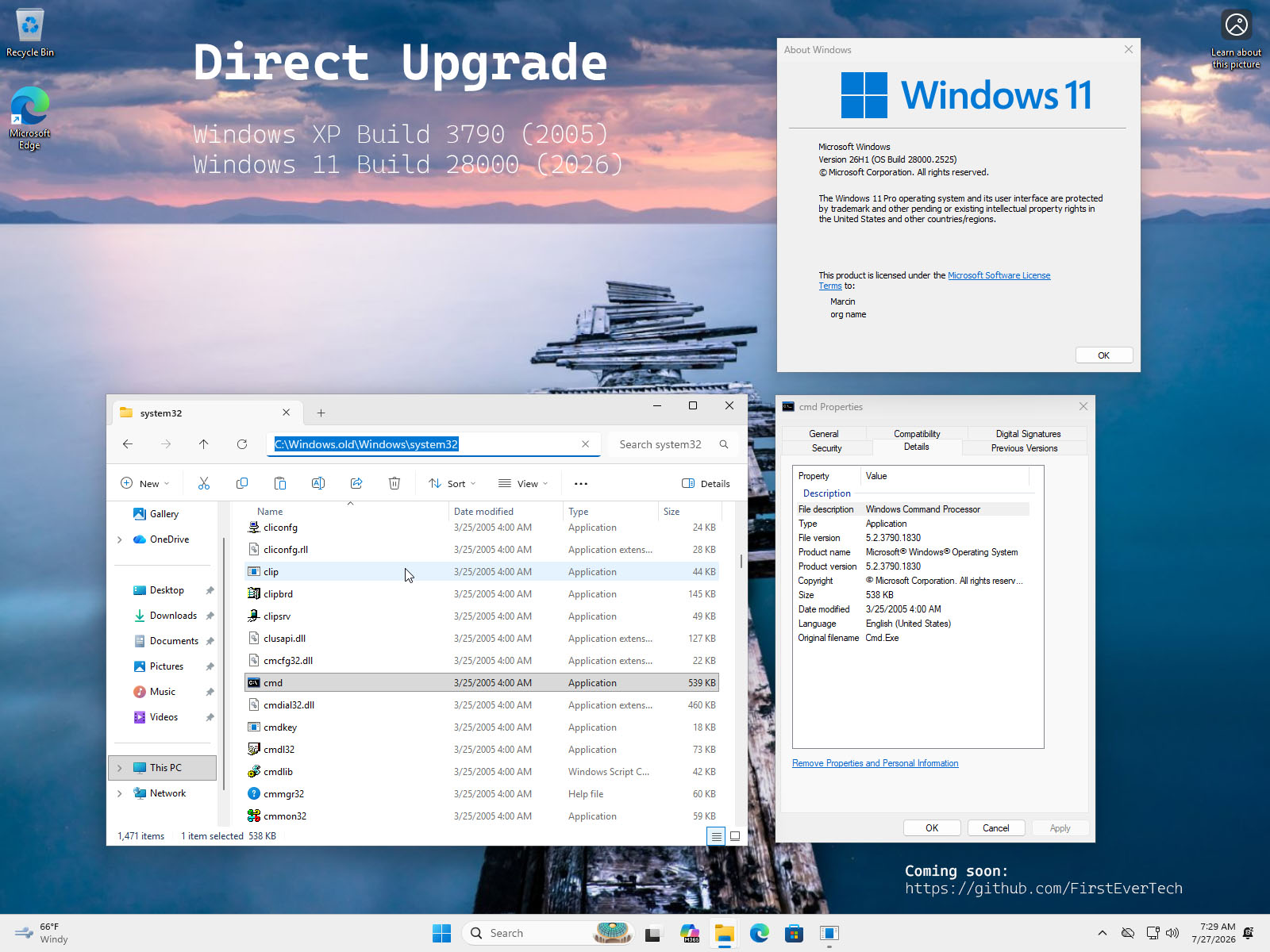Screen dimensions: 1270x952
Task: Open the Recycle Bin desktop icon
Action: 30,33
